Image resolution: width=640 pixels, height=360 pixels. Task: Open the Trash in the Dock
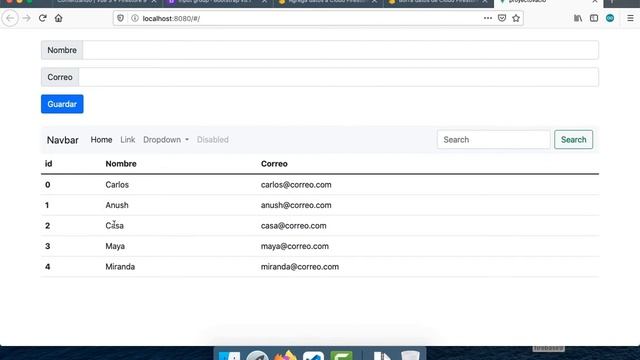pyautogui.click(x=410, y=356)
